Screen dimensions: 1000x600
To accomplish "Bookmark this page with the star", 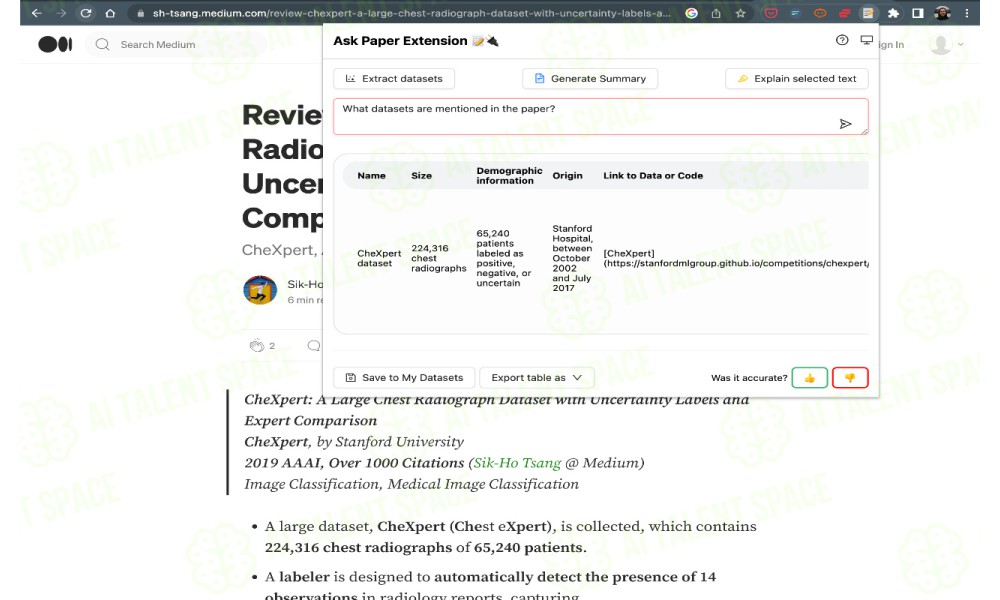I will coord(740,13).
